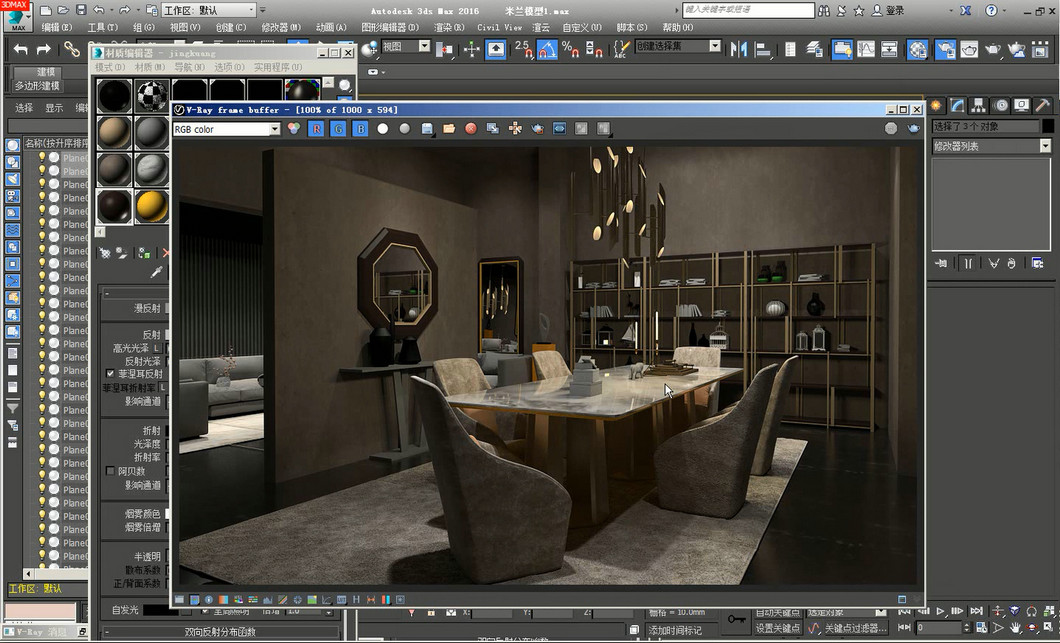Click the 多边形建模 button
Viewport: 1060px width, 643px height.
click(x=39, y=86)
